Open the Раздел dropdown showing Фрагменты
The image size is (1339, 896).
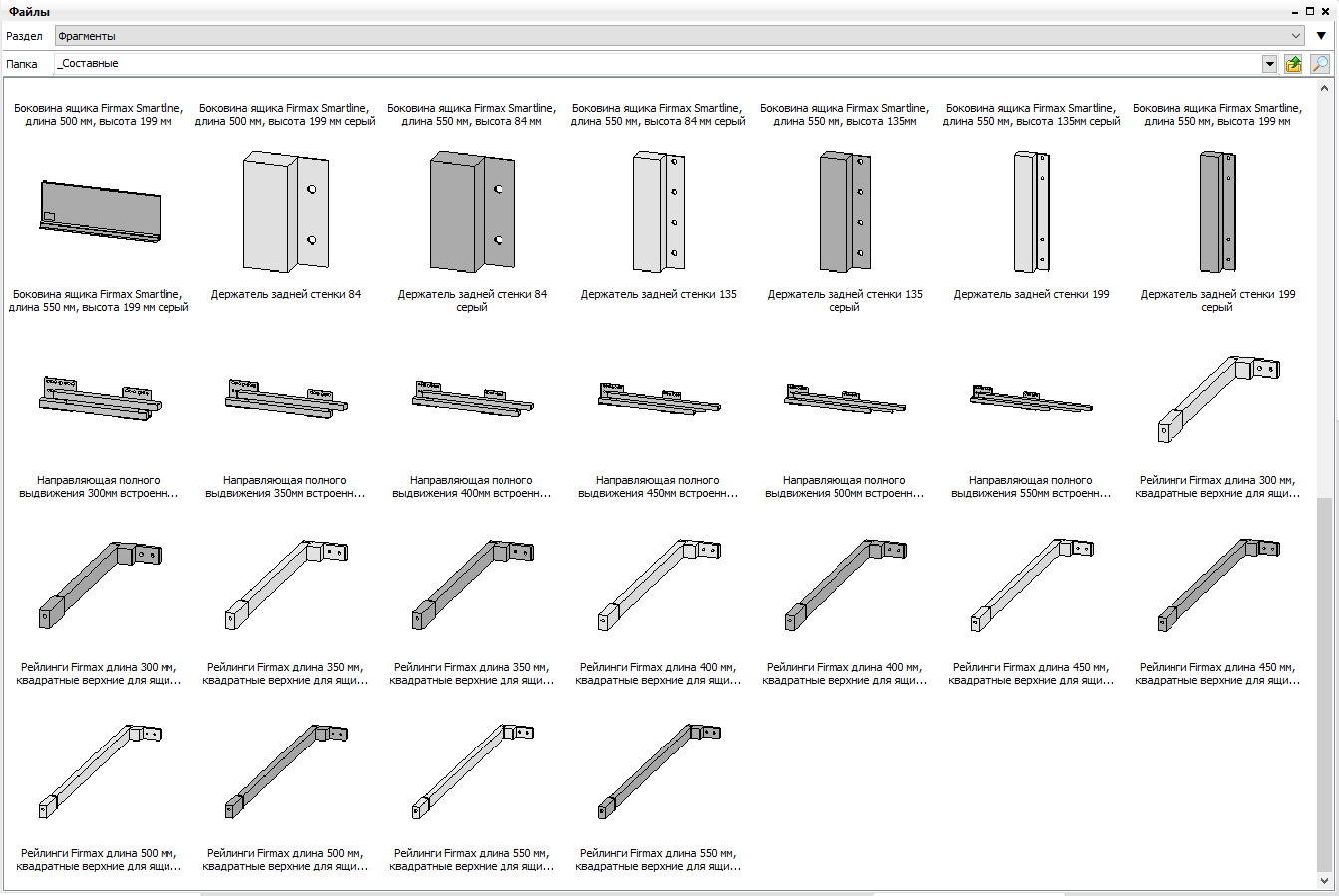(x=680, y=36)
